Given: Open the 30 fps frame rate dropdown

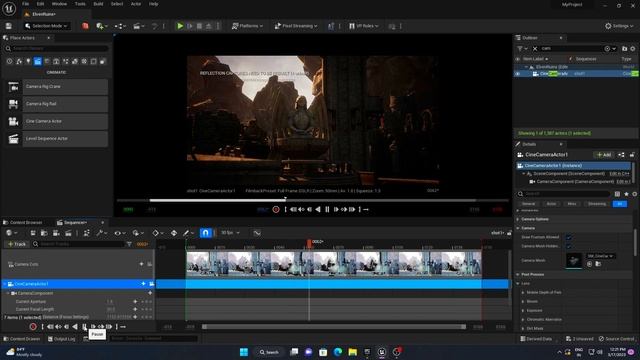Looking at the screenshot, I should point(231,233).
